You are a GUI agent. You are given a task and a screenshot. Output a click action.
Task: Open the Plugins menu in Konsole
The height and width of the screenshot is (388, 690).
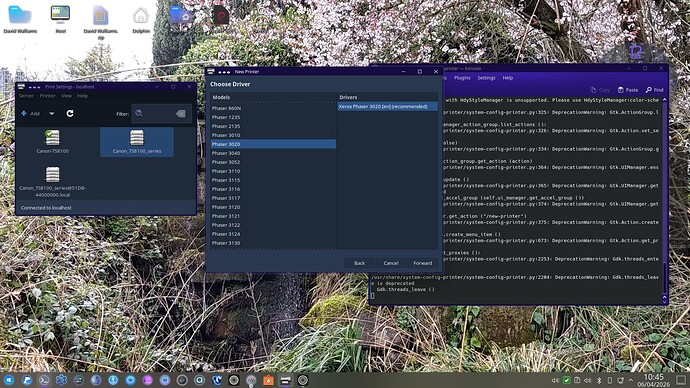[x=462, y=78]
